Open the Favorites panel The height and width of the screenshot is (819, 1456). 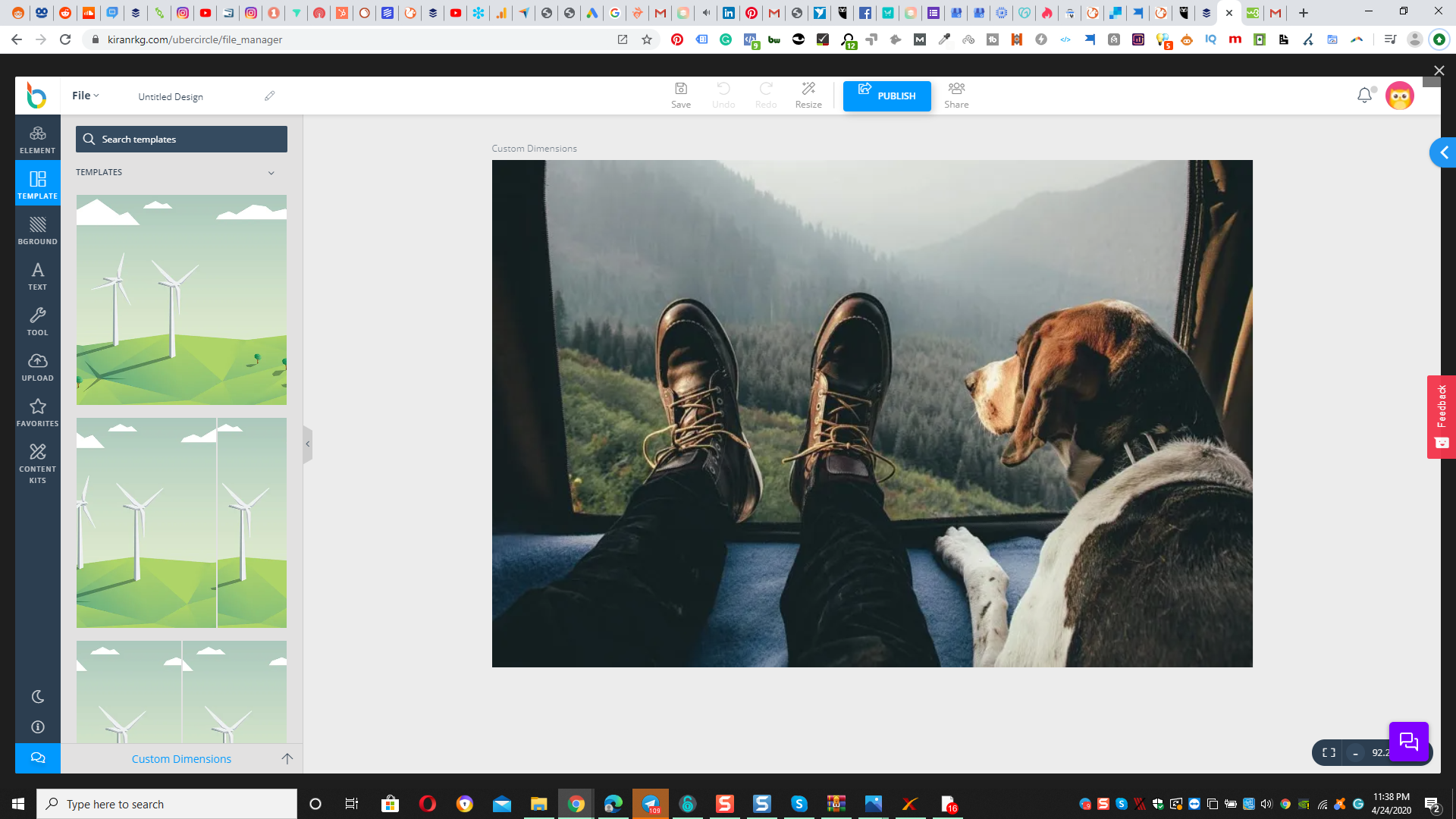37,413
